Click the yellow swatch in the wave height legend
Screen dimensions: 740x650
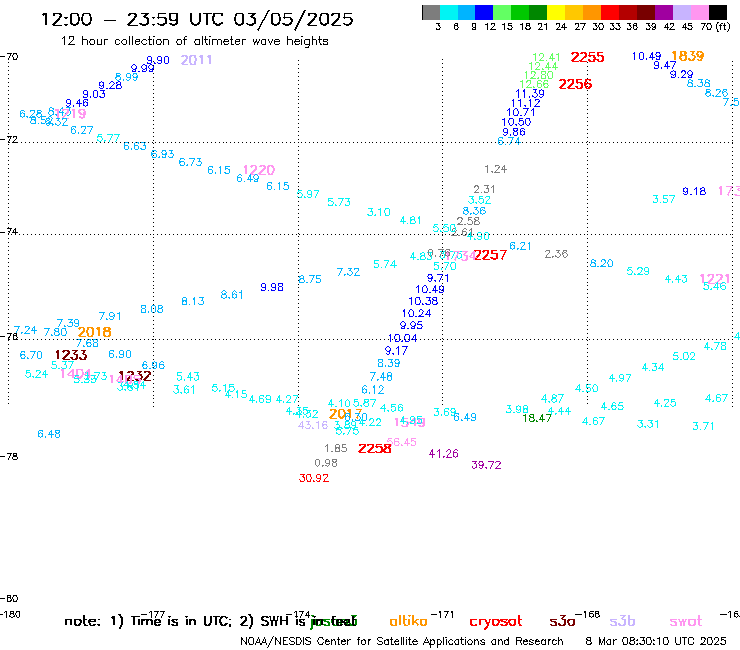(556, 12)
